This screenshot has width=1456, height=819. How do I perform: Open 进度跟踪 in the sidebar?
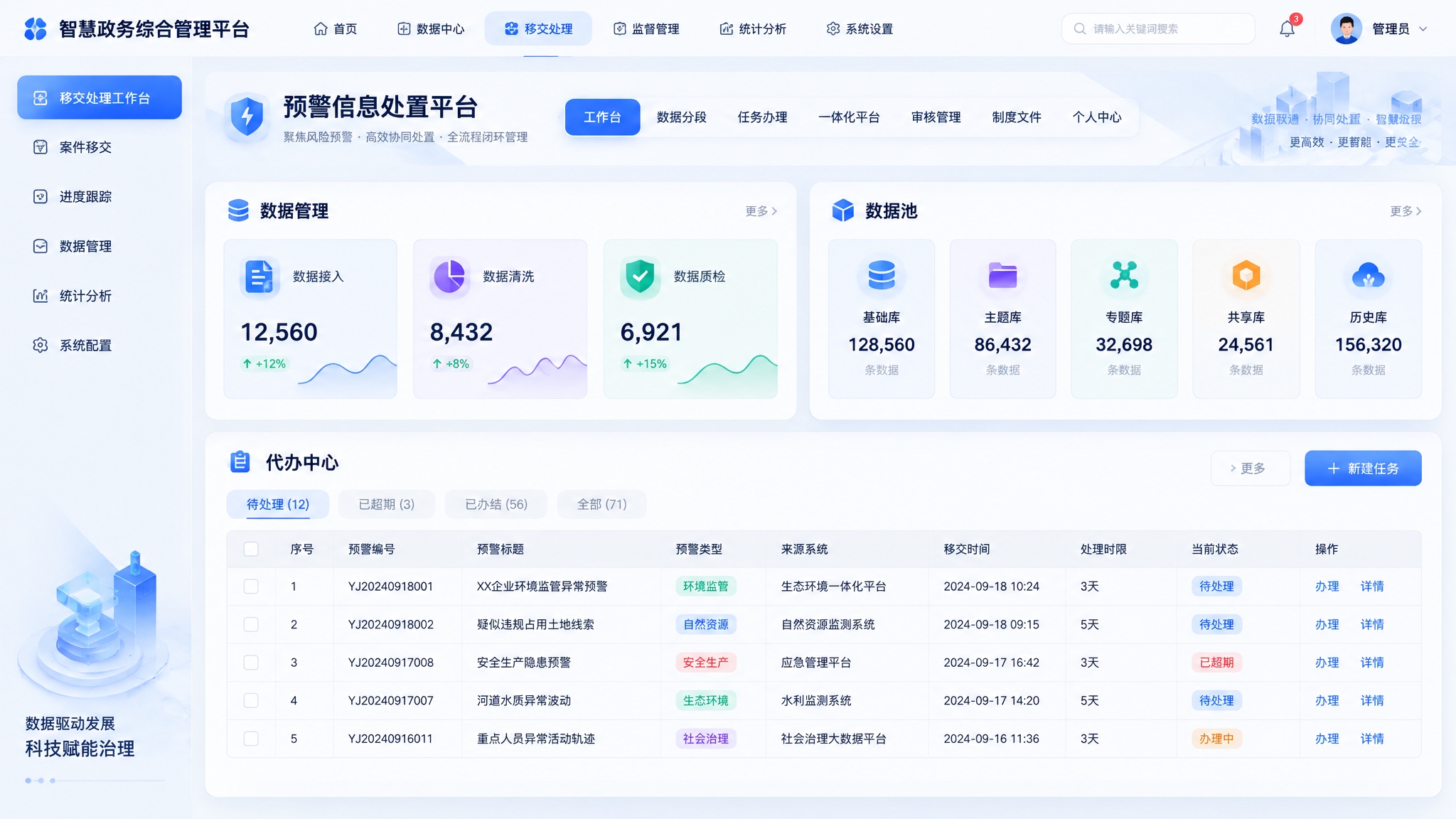click(100, 197)
